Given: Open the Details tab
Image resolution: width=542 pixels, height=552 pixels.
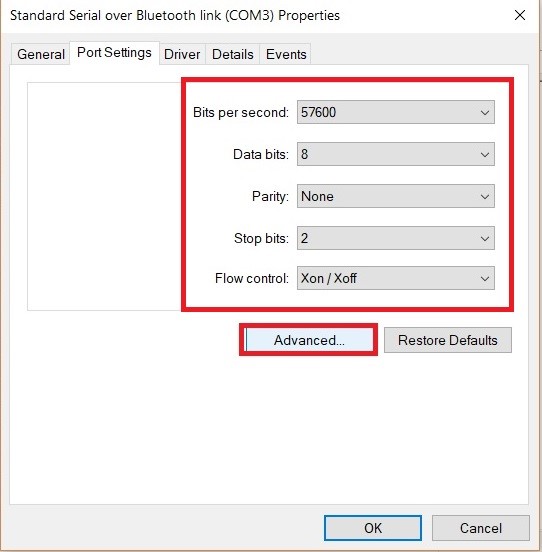Looking at the screenshot, I should pos(233,54).
